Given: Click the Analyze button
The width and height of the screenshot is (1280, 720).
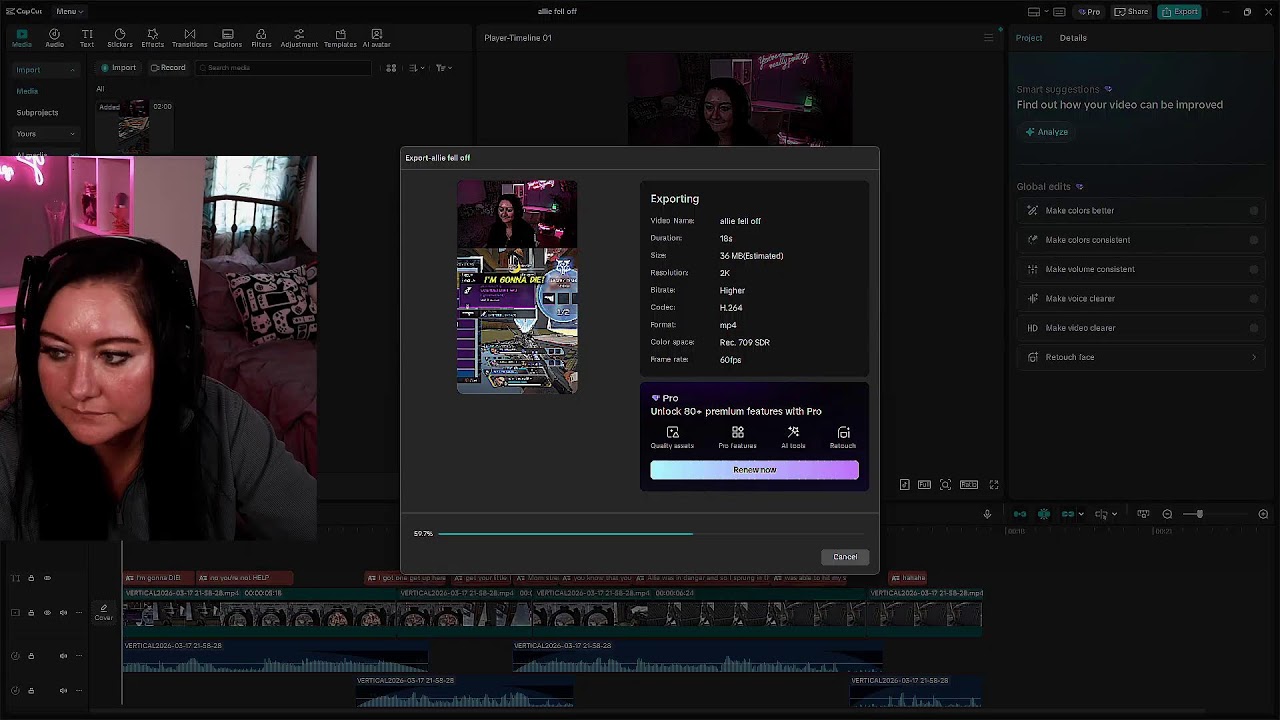Looking at the screenshot, I should [1046, 132].
